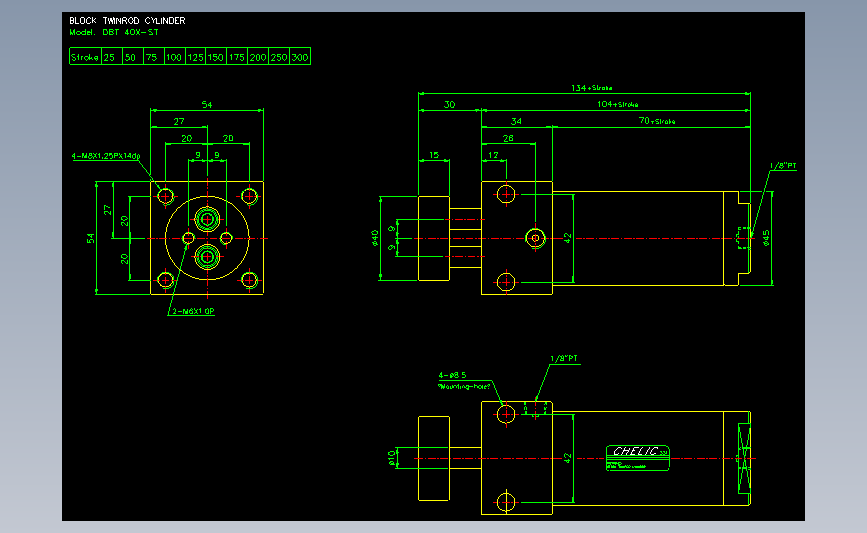Click the 'BLOCK TWINROD CYLINDER' title text
The height and width of the screenshot is (533, 867).
[x=127, y=20]
